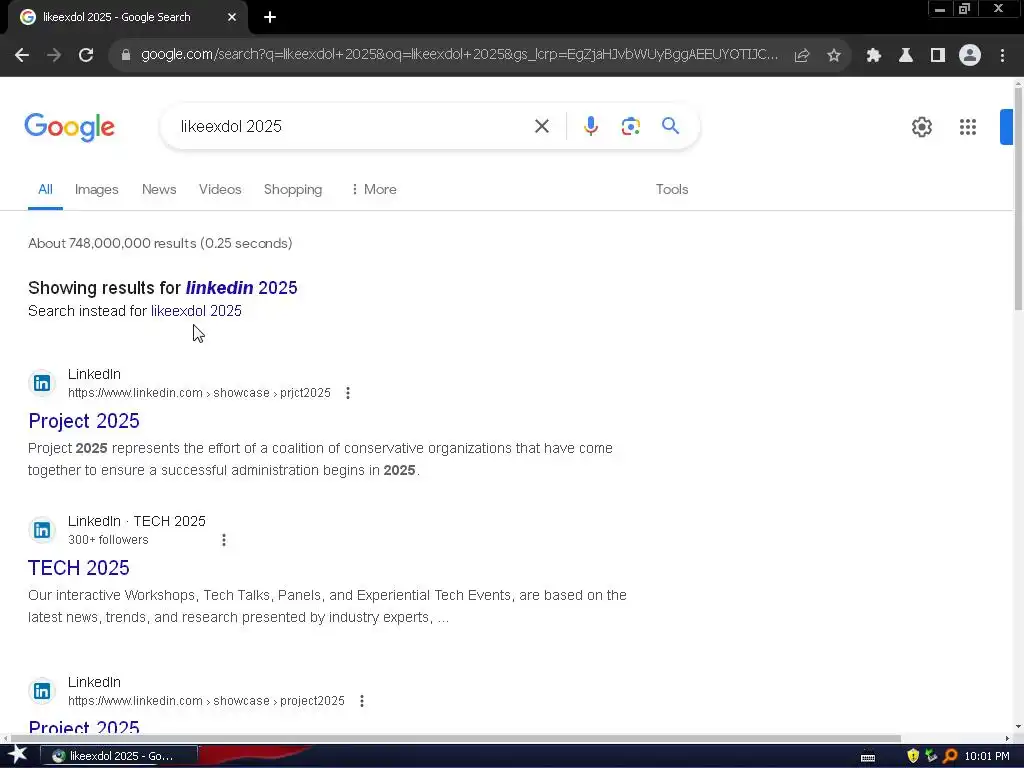Toggle the browser side panel icon
Screen dimensions: 1024x768
tap(938, 56)
